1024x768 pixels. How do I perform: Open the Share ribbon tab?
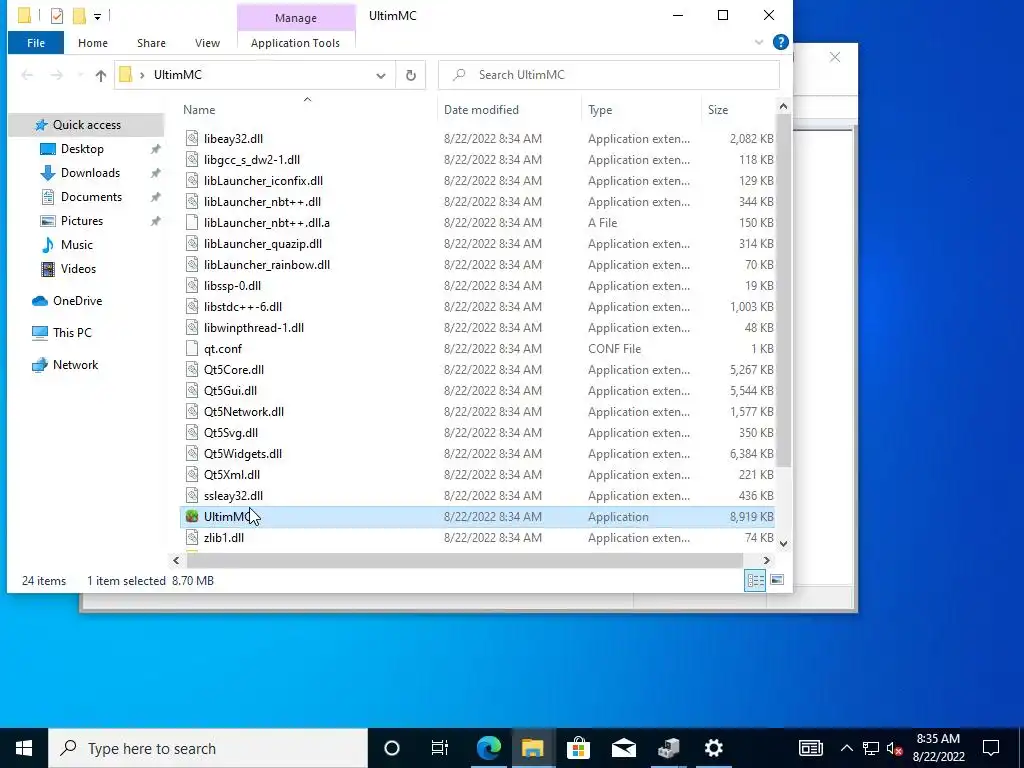click(151, 43)
